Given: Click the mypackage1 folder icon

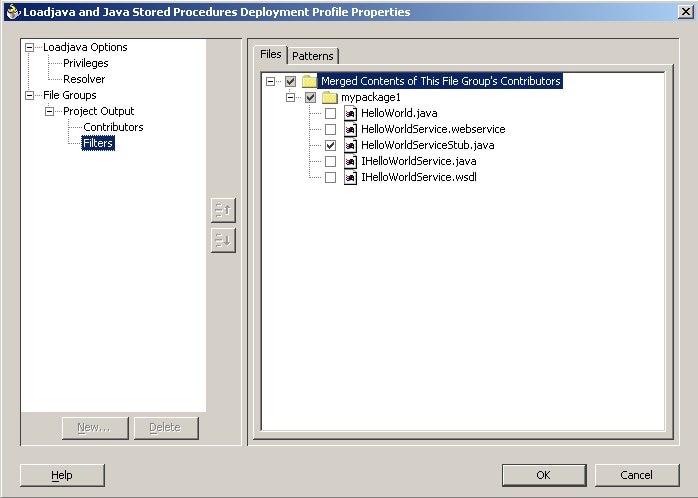Looking at the screenshot, I should (330, 97).
